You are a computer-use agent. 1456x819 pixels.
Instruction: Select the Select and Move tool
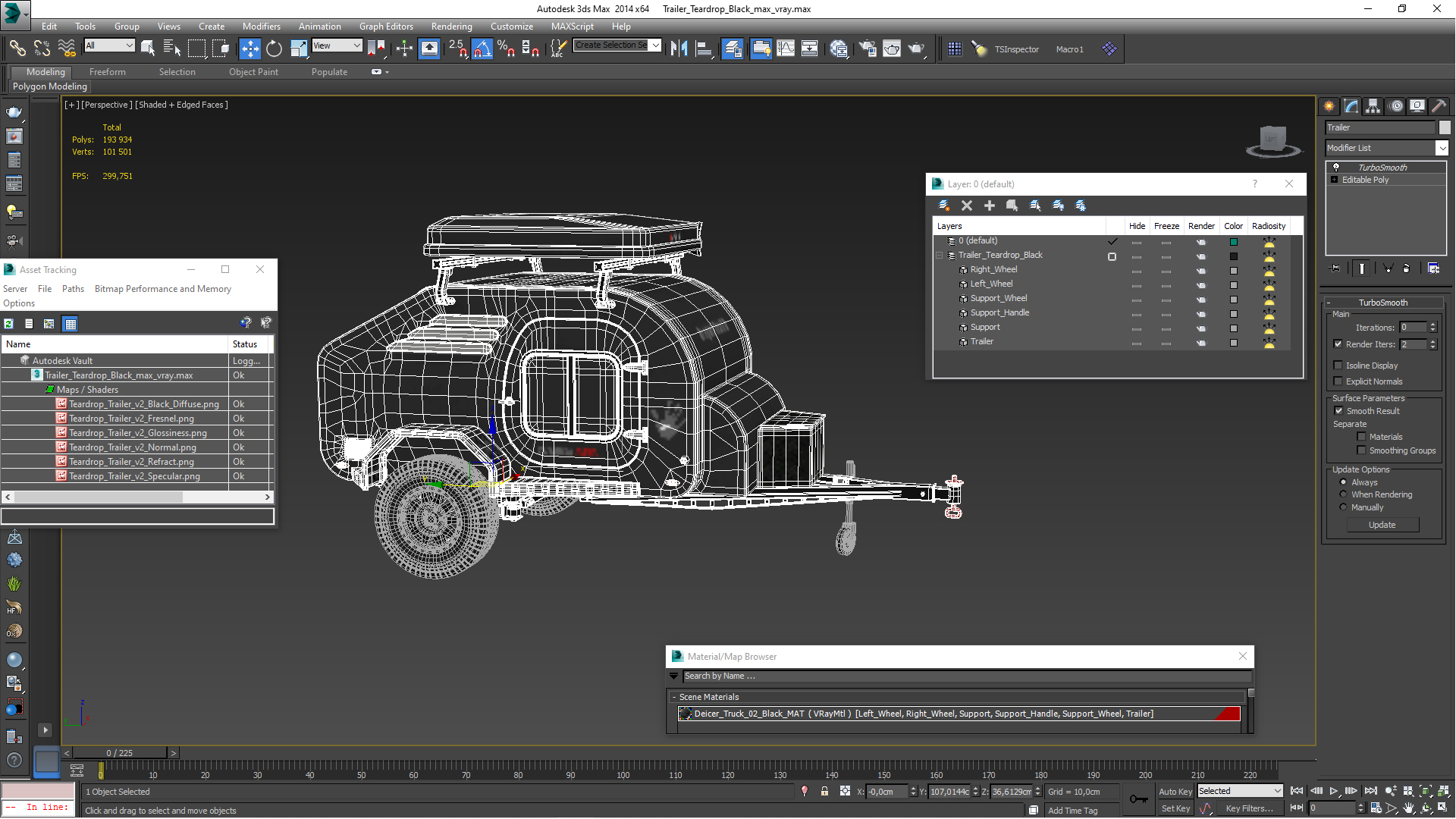(249, 49)
